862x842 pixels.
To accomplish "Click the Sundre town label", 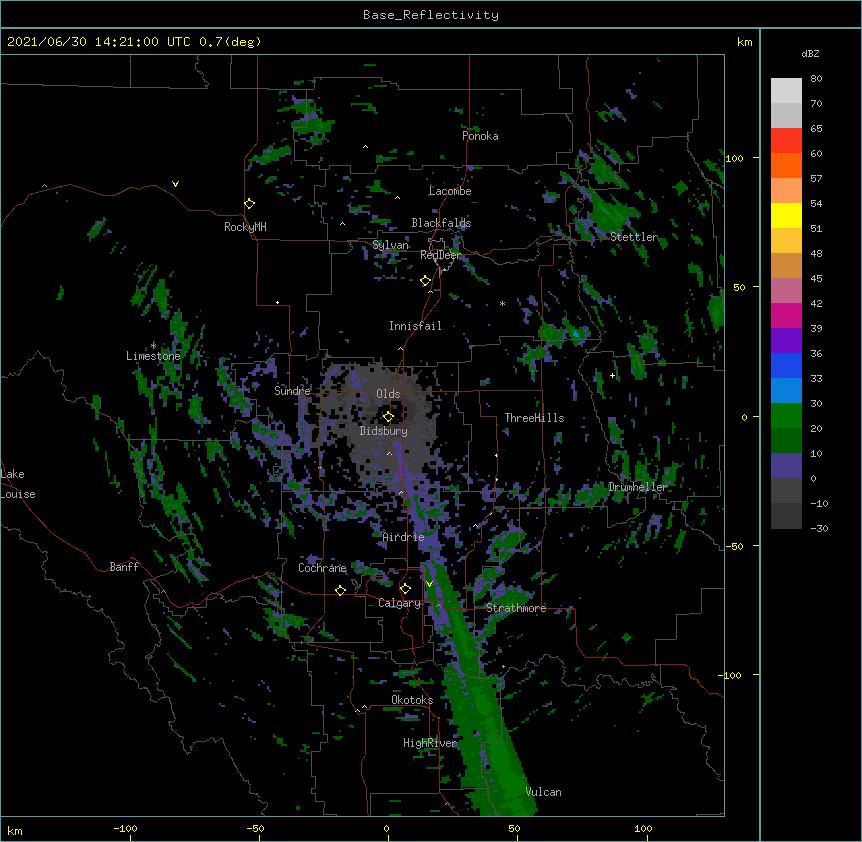I will (x=292, y=391).
